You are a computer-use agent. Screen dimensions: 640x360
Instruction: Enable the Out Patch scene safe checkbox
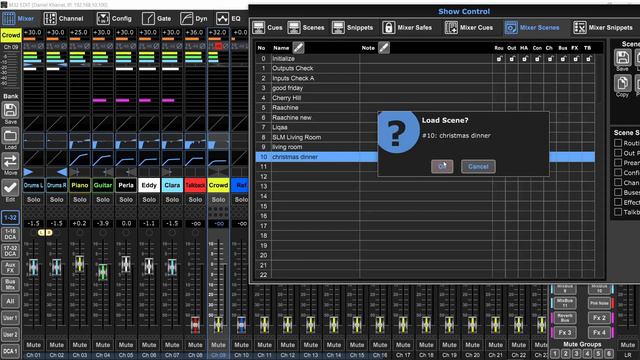618,153
